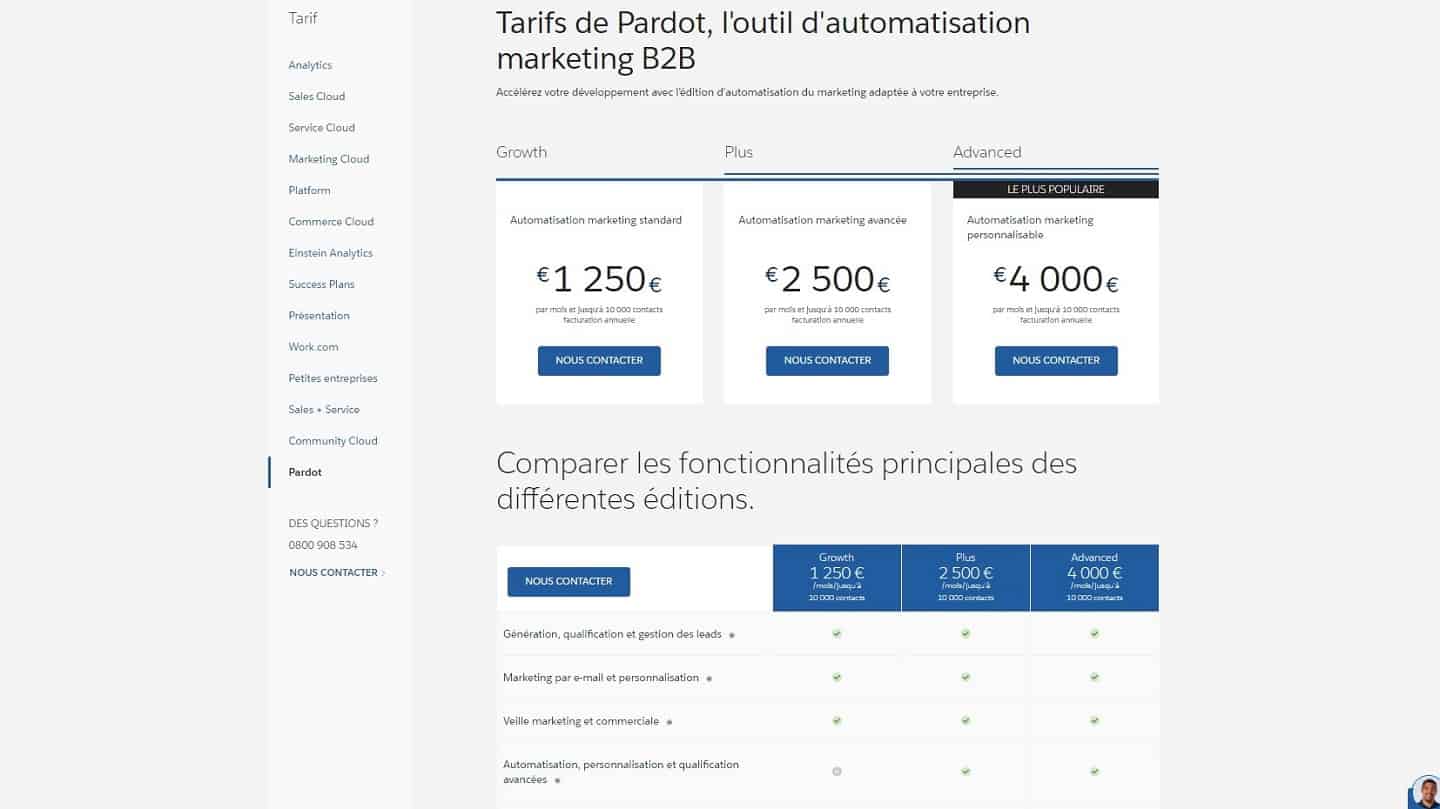The image size is (1440, 809).
Task: Go to Sales Cloud pricing
Action: pyautogui.click(x=316, y=96)
